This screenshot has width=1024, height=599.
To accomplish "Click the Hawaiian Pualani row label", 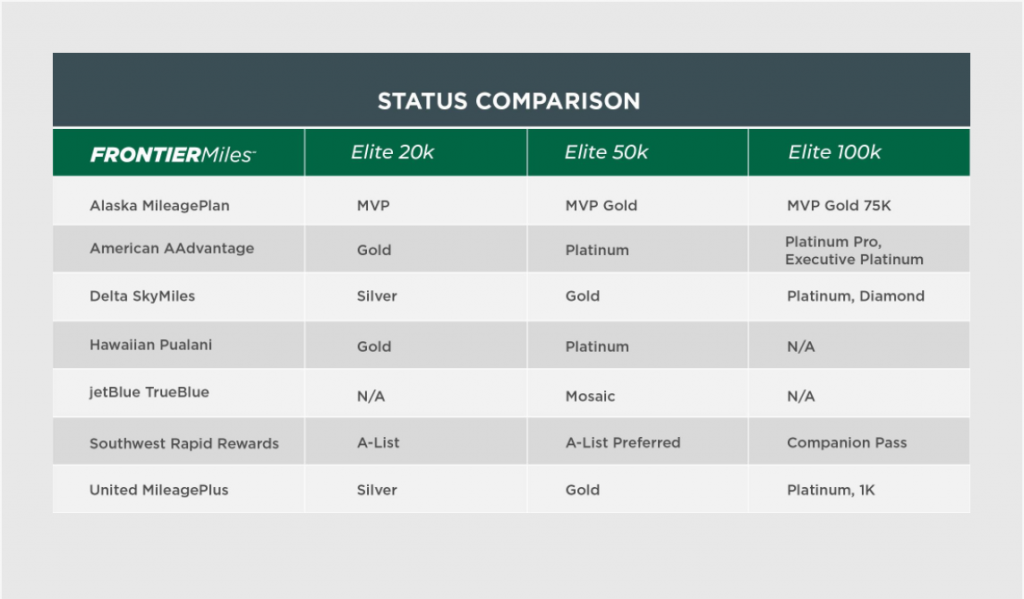I will point(151,345).
